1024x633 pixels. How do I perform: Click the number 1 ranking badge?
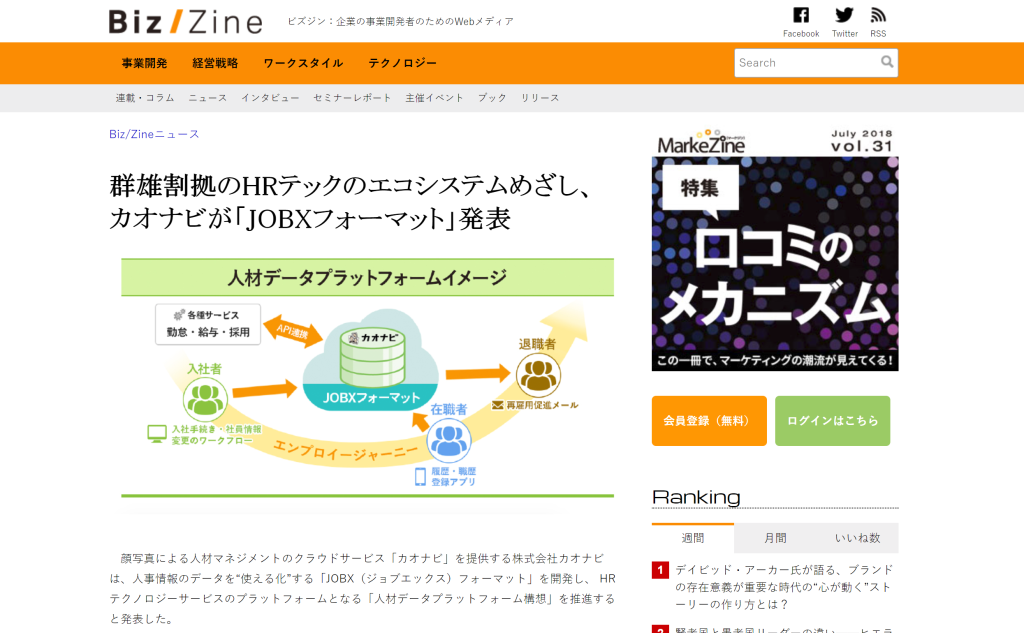(x=660, y=570)
